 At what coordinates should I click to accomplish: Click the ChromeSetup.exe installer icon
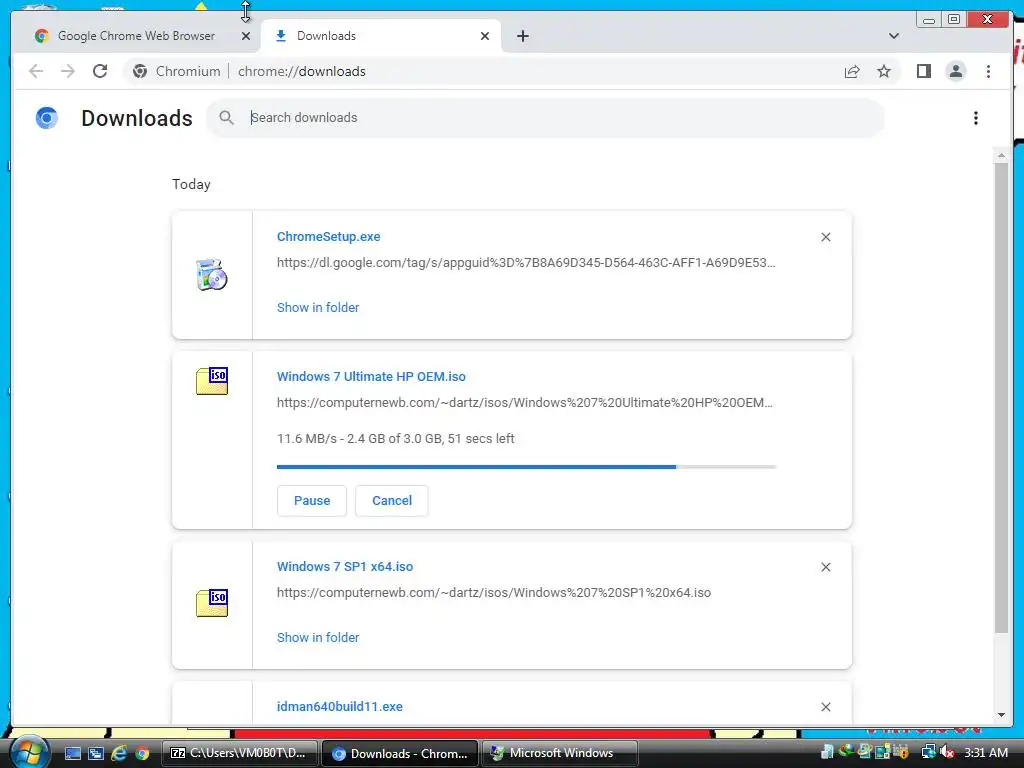(212, 275)
